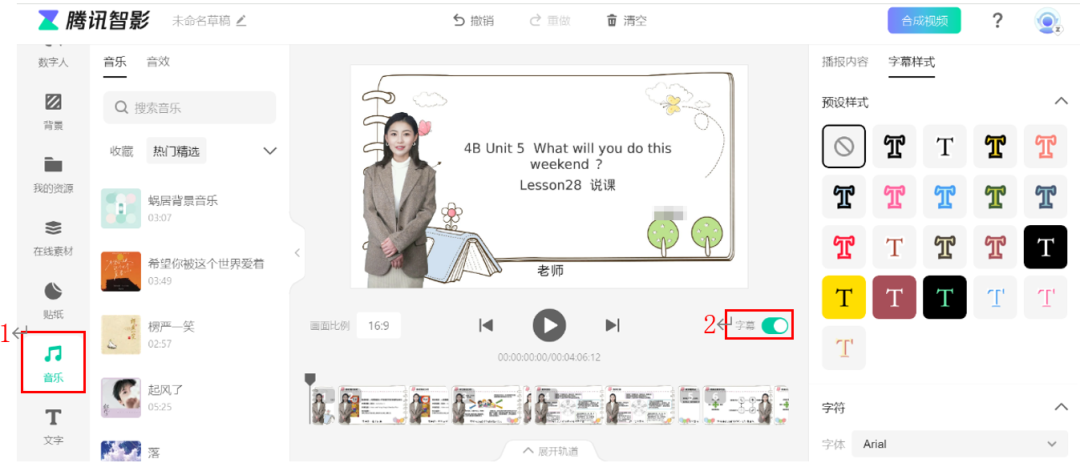Select 收藏 favorites filter

[121, 151]
